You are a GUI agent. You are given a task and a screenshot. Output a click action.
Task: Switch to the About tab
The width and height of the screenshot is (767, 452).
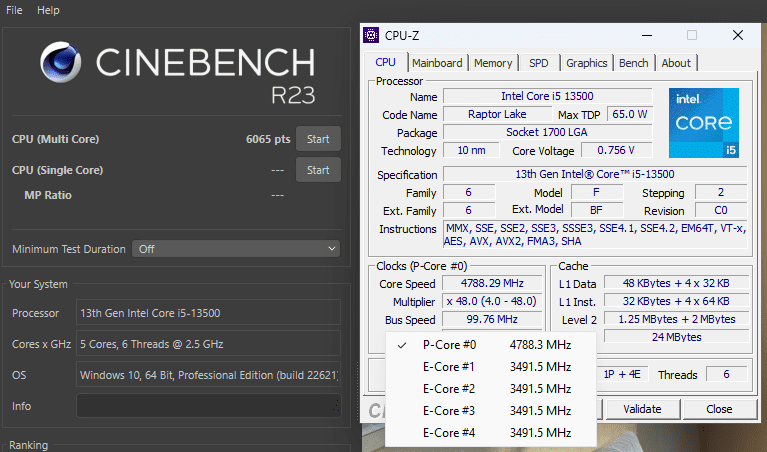pyautogui.click(x=676, y=63)
